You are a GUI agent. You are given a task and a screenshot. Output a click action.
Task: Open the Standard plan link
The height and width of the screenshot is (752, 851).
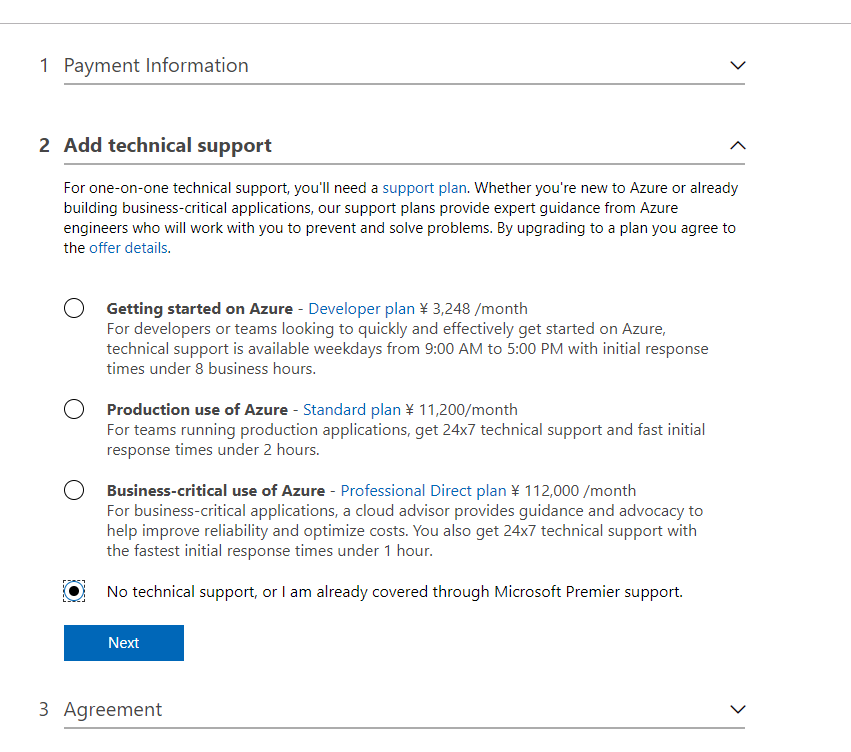pos(352,410)
